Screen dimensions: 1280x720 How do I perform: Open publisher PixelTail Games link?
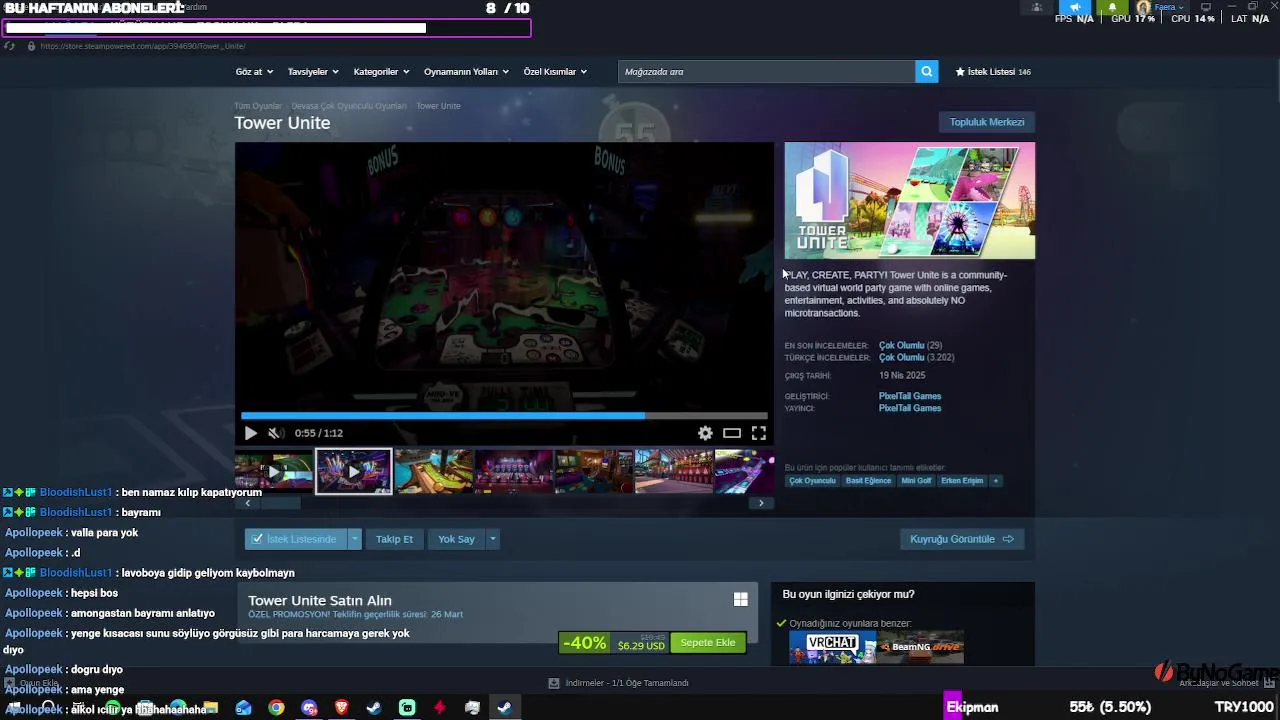(x=910, y=408)
